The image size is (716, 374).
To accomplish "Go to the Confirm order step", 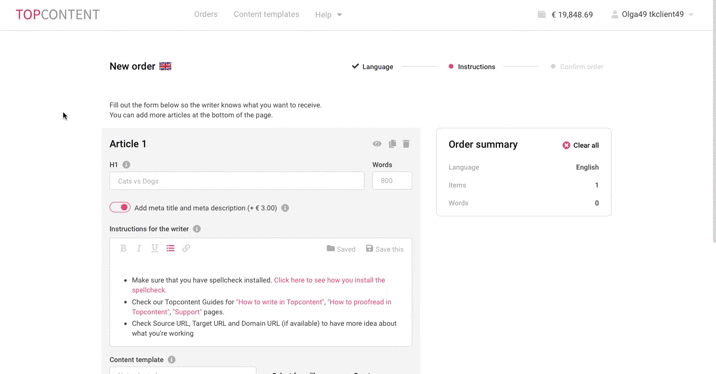I will click(x=577, y=67).
